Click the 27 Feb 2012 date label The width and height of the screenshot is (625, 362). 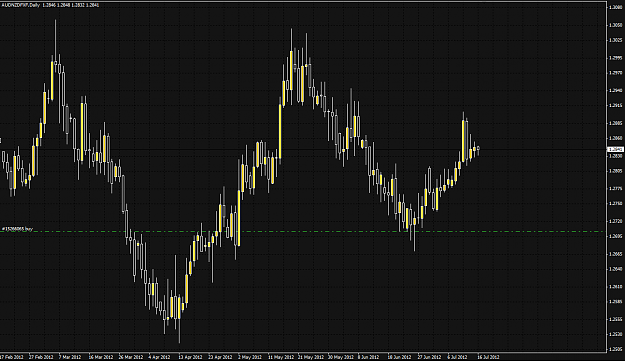point(41,357)
